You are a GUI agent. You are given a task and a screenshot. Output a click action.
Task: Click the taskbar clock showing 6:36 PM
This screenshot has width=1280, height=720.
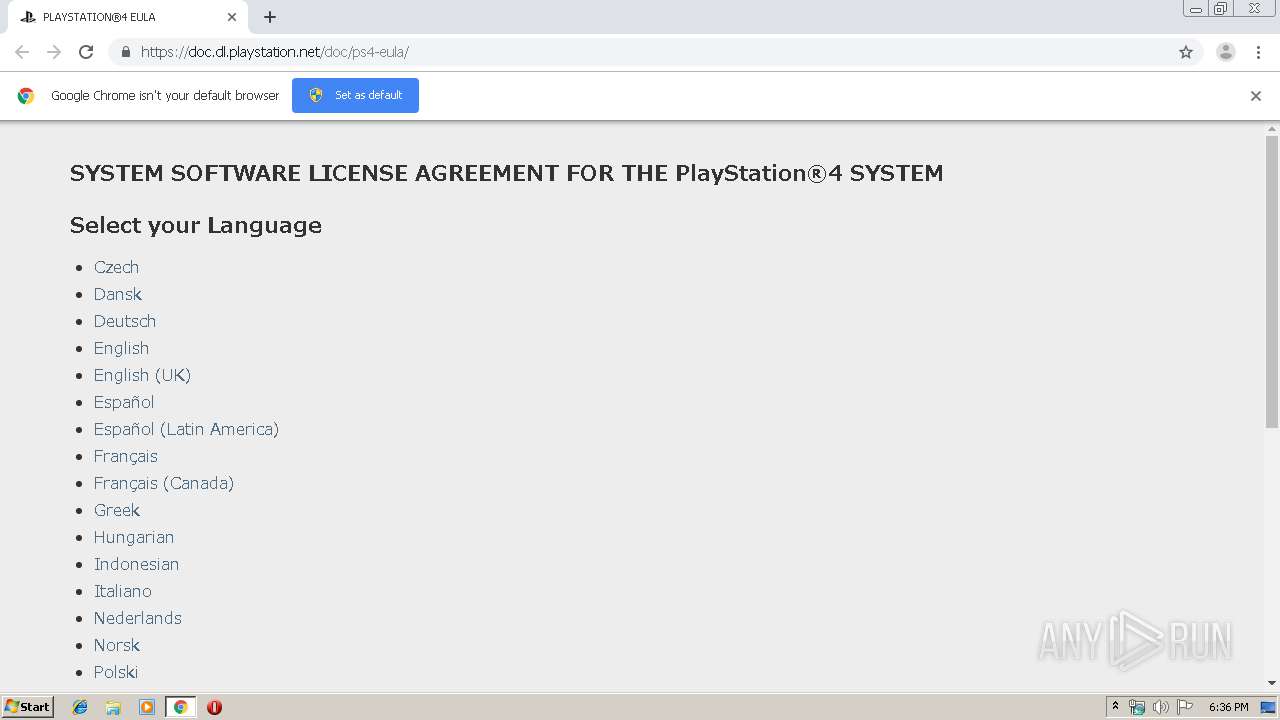pos(1228,707)
